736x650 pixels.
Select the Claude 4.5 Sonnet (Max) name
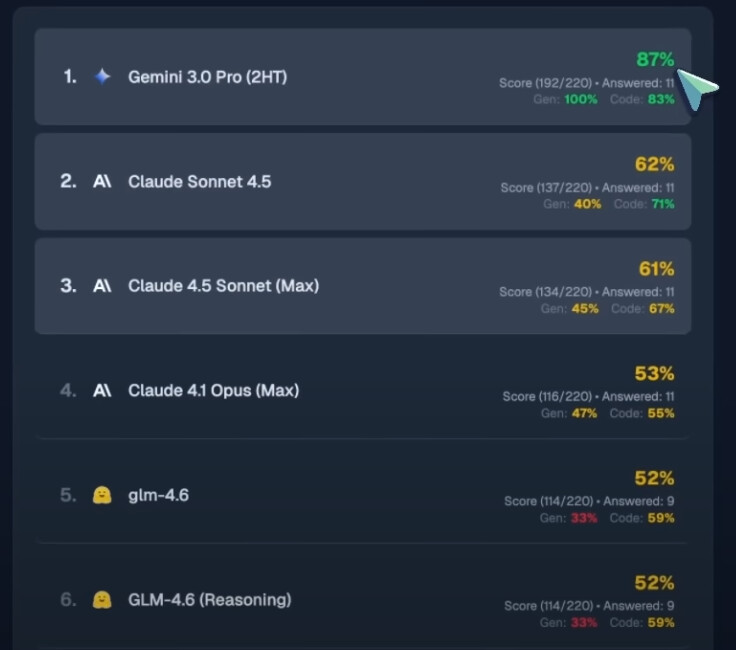click(x=223, y=286)
